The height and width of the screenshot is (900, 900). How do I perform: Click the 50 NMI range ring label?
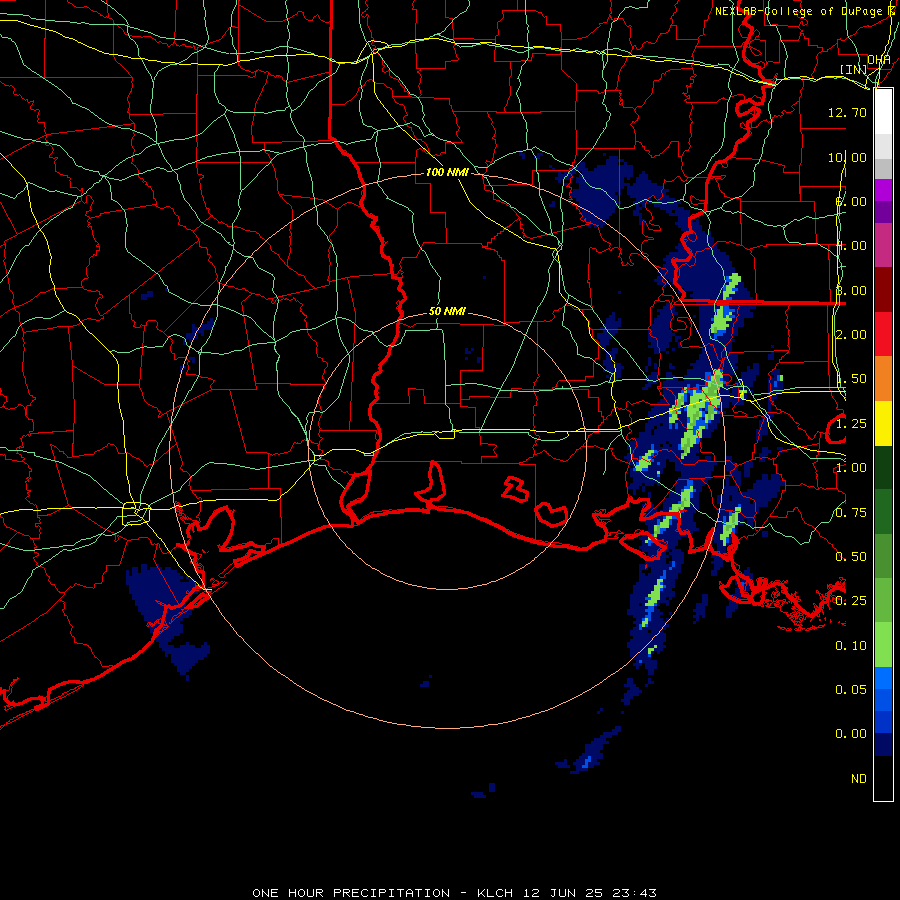(447, 311)
